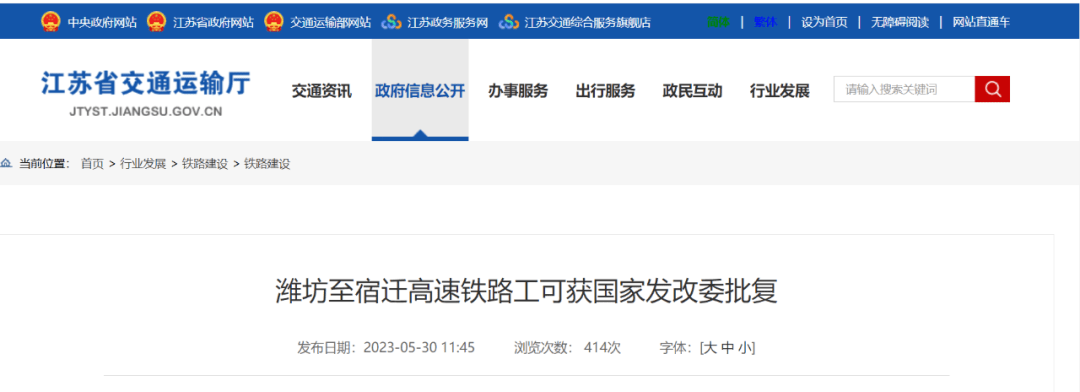1080x392 pixels.
Task: Click the home icon before 当前位置
Action: pos(6,163)
